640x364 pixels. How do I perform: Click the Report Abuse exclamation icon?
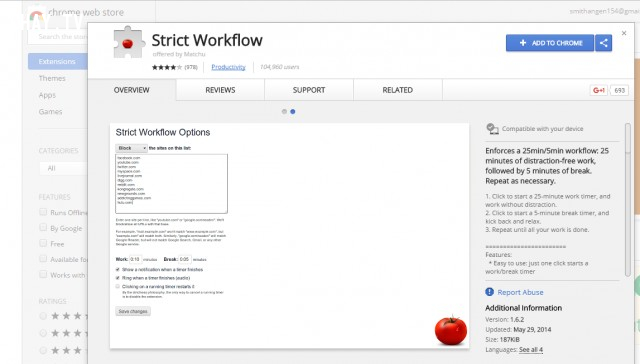coord(489,292)
